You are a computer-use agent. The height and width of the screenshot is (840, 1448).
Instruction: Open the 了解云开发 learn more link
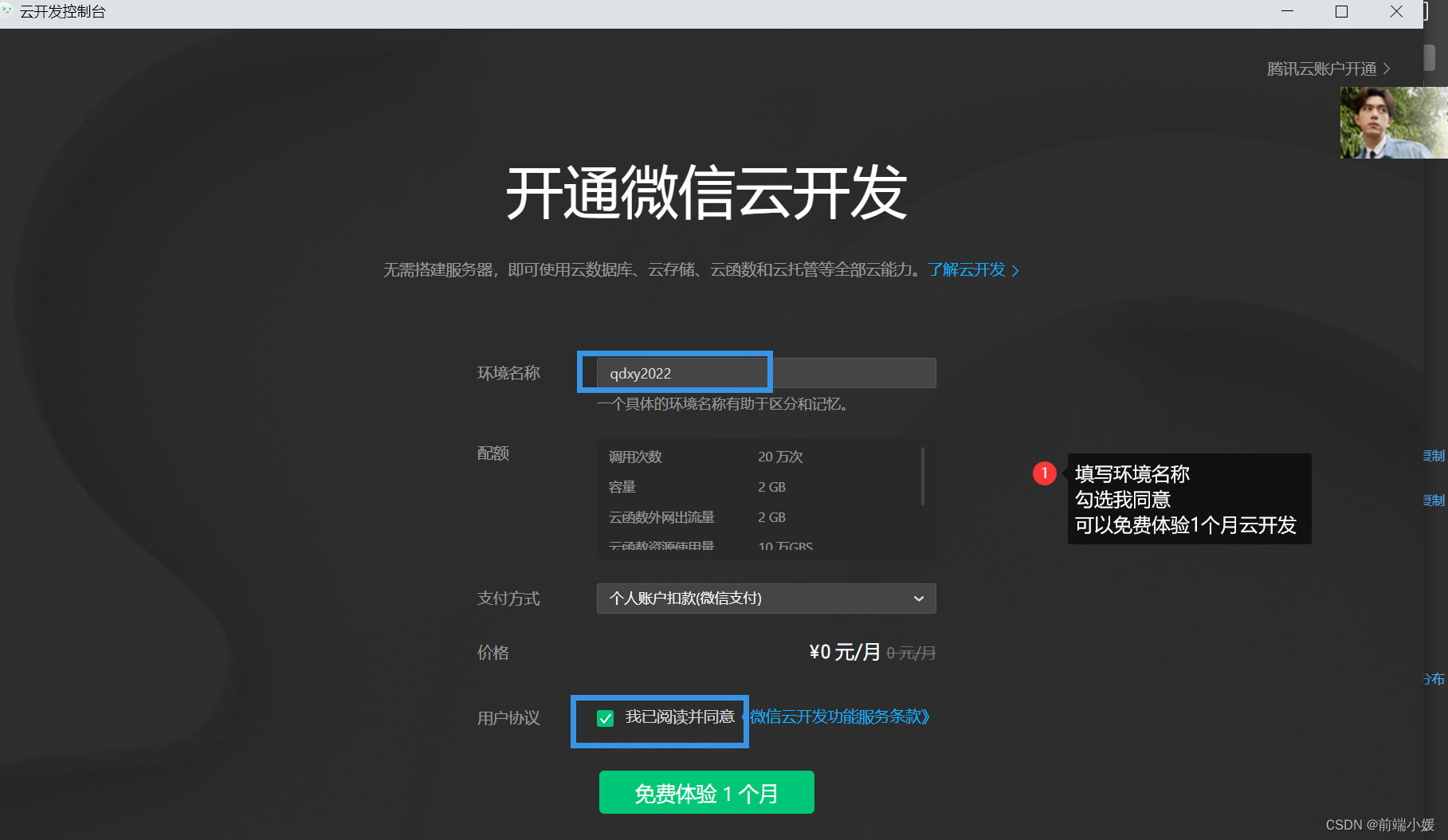(x=973, y=270)
